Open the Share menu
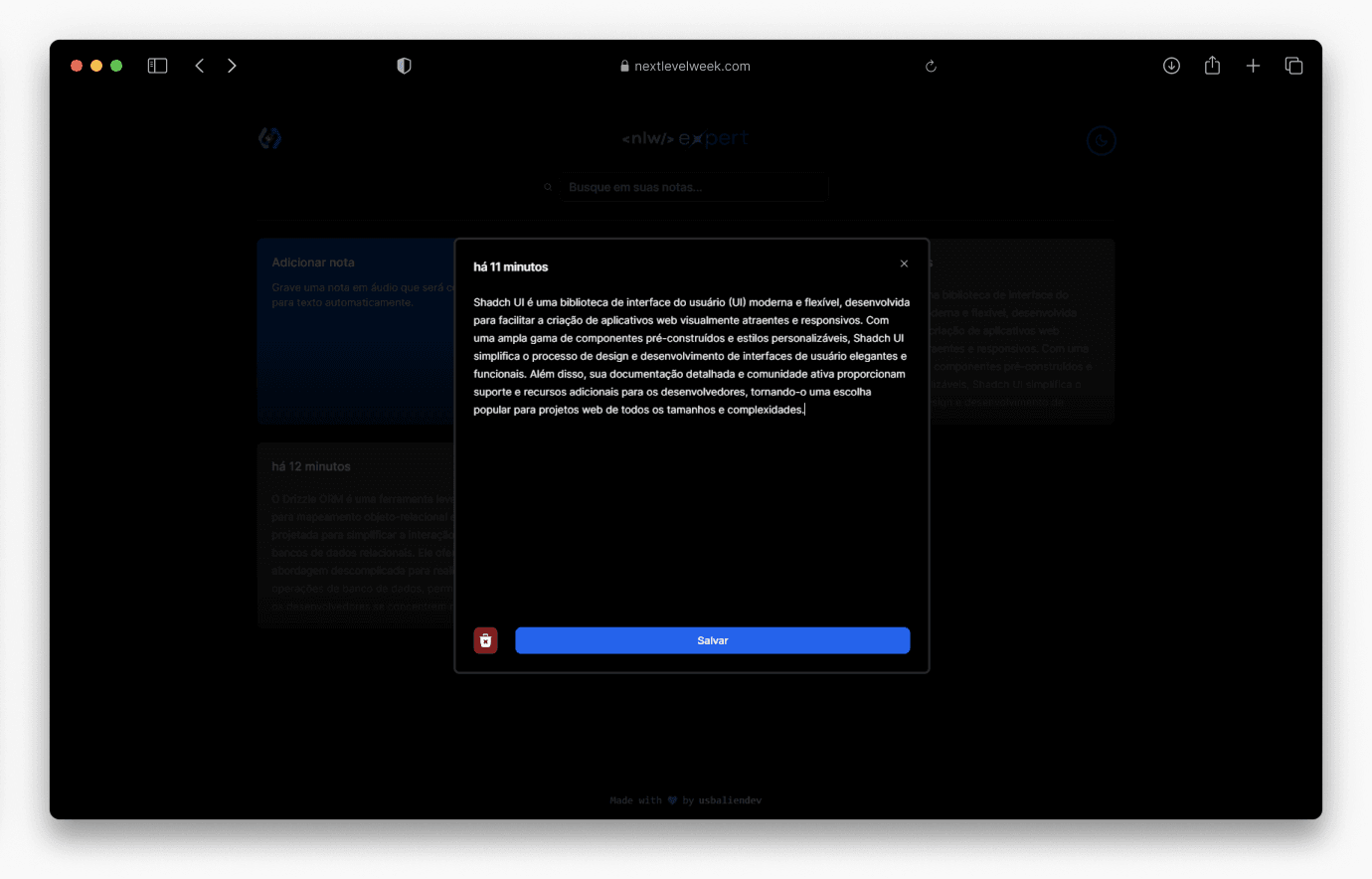Viewport: 1372px width, 879px height. pos(1212,66)
